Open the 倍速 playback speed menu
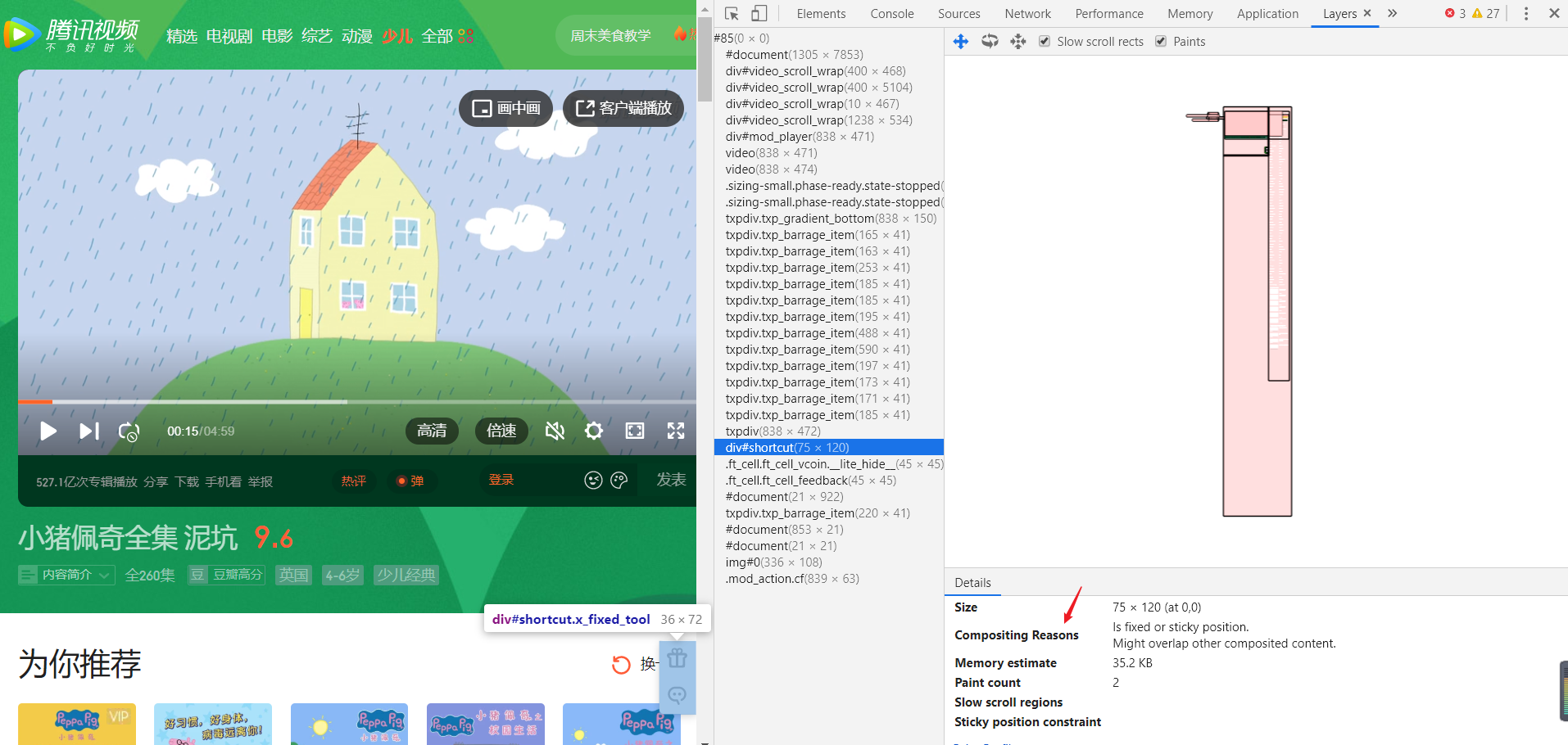1568x745 pixels. point(501,431)
